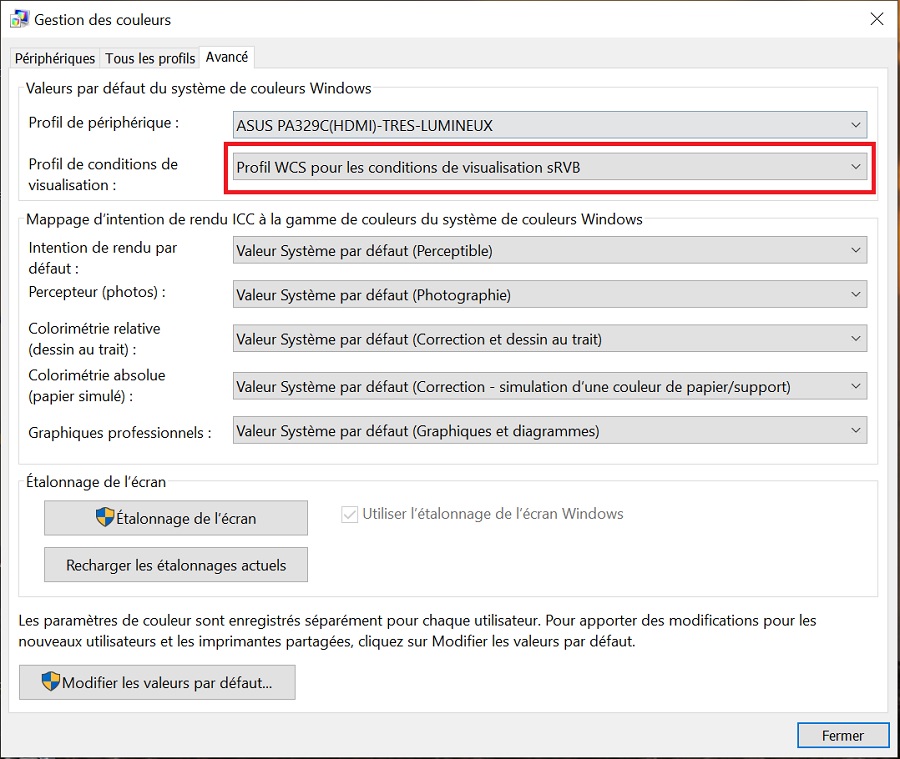The height and width of the screenshot is (759, 900).
Task: Click the shield icon on Étalonnage de l'écran
Action: point(105,517)
